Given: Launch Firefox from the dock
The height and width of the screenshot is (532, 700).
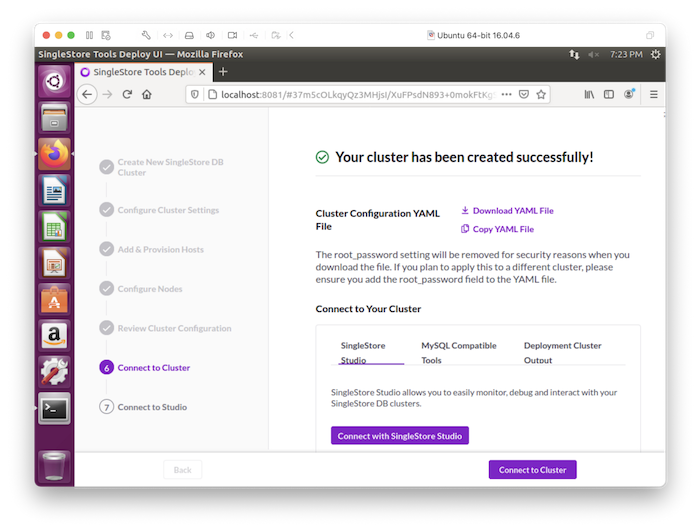Looking at the screenshot, I should pyautogui.click(x=54, y=154).
